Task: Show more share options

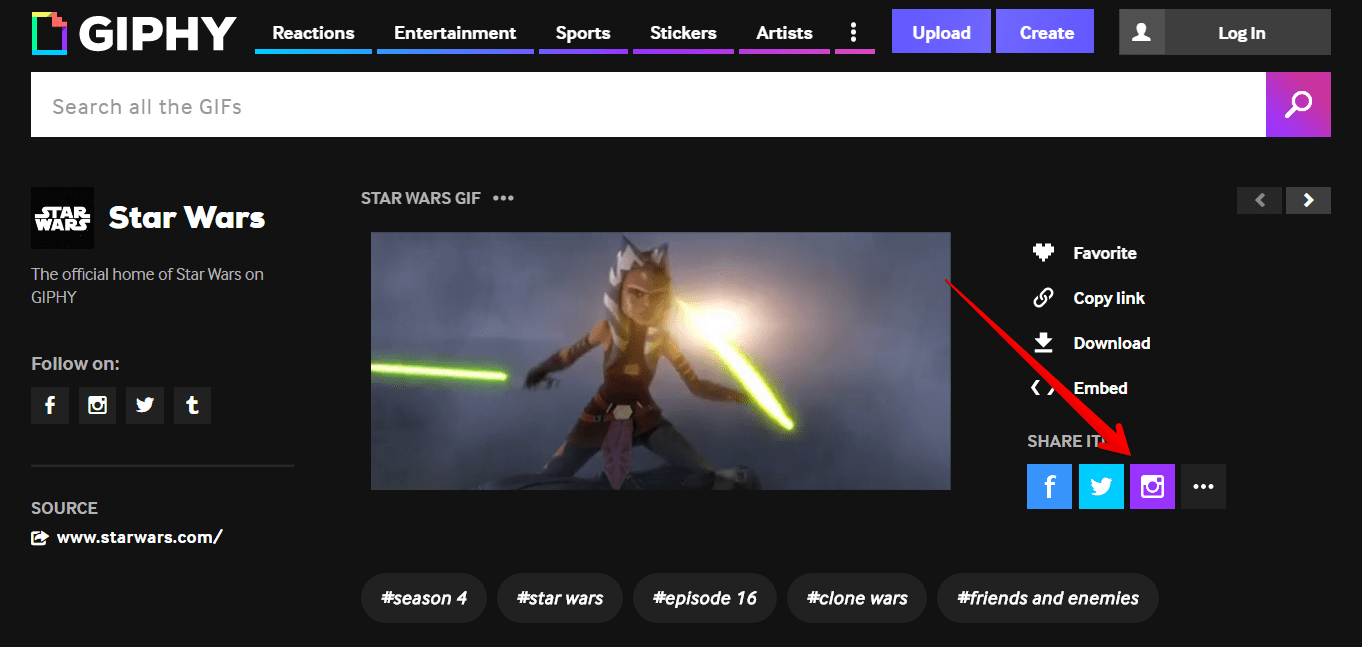Action: pyautogui.click(x=1203, y=487)
